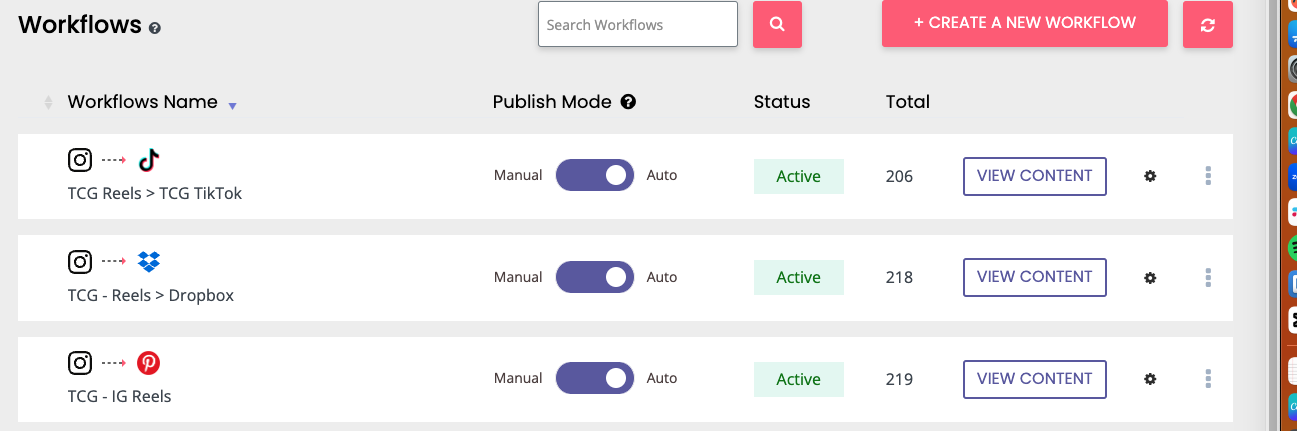The image size is (1297, 431).
Task: Click the Manual label in TikTok workflow row
Action: pyautogui.click(x=518, y=175)
